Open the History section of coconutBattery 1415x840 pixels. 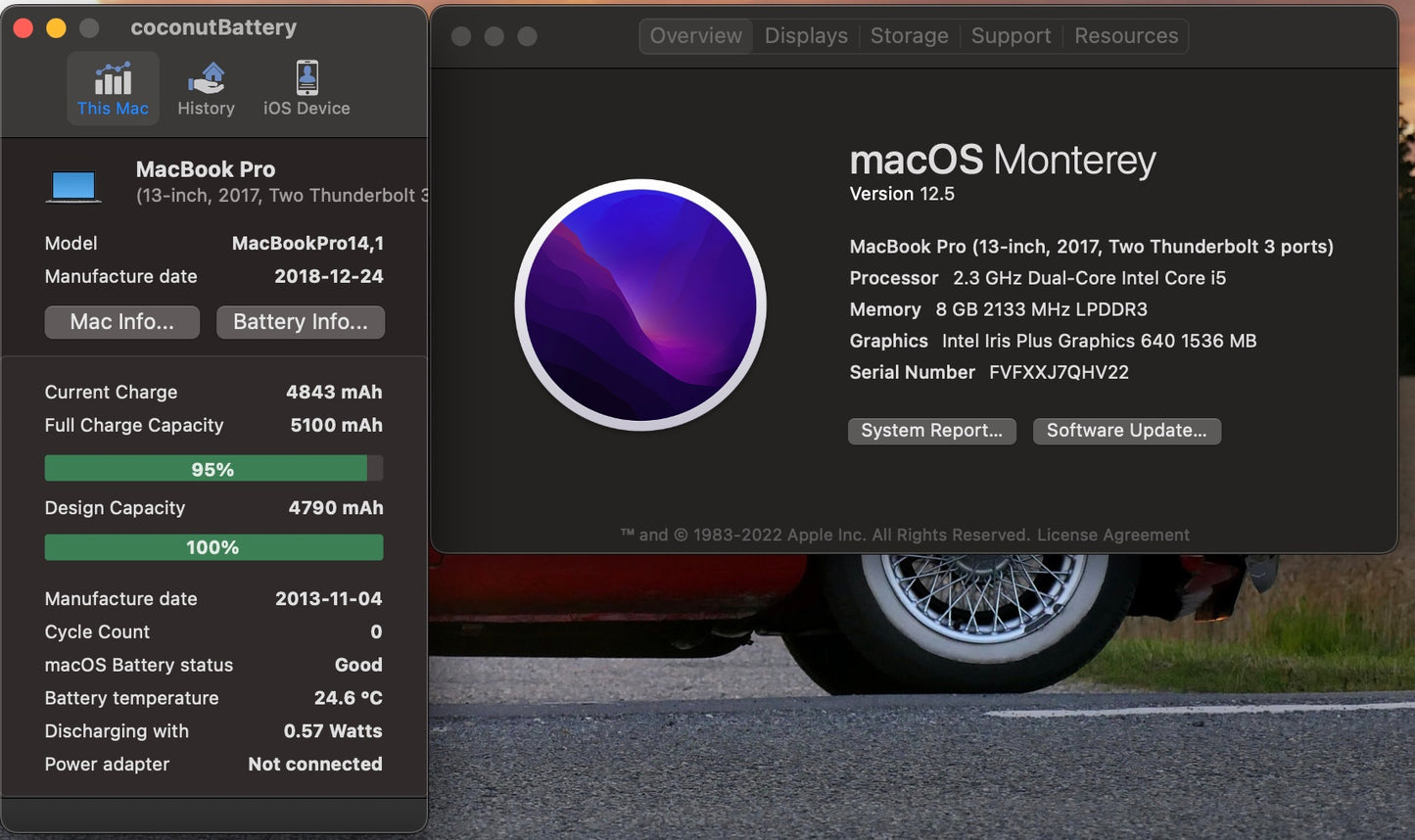[206, 88]
